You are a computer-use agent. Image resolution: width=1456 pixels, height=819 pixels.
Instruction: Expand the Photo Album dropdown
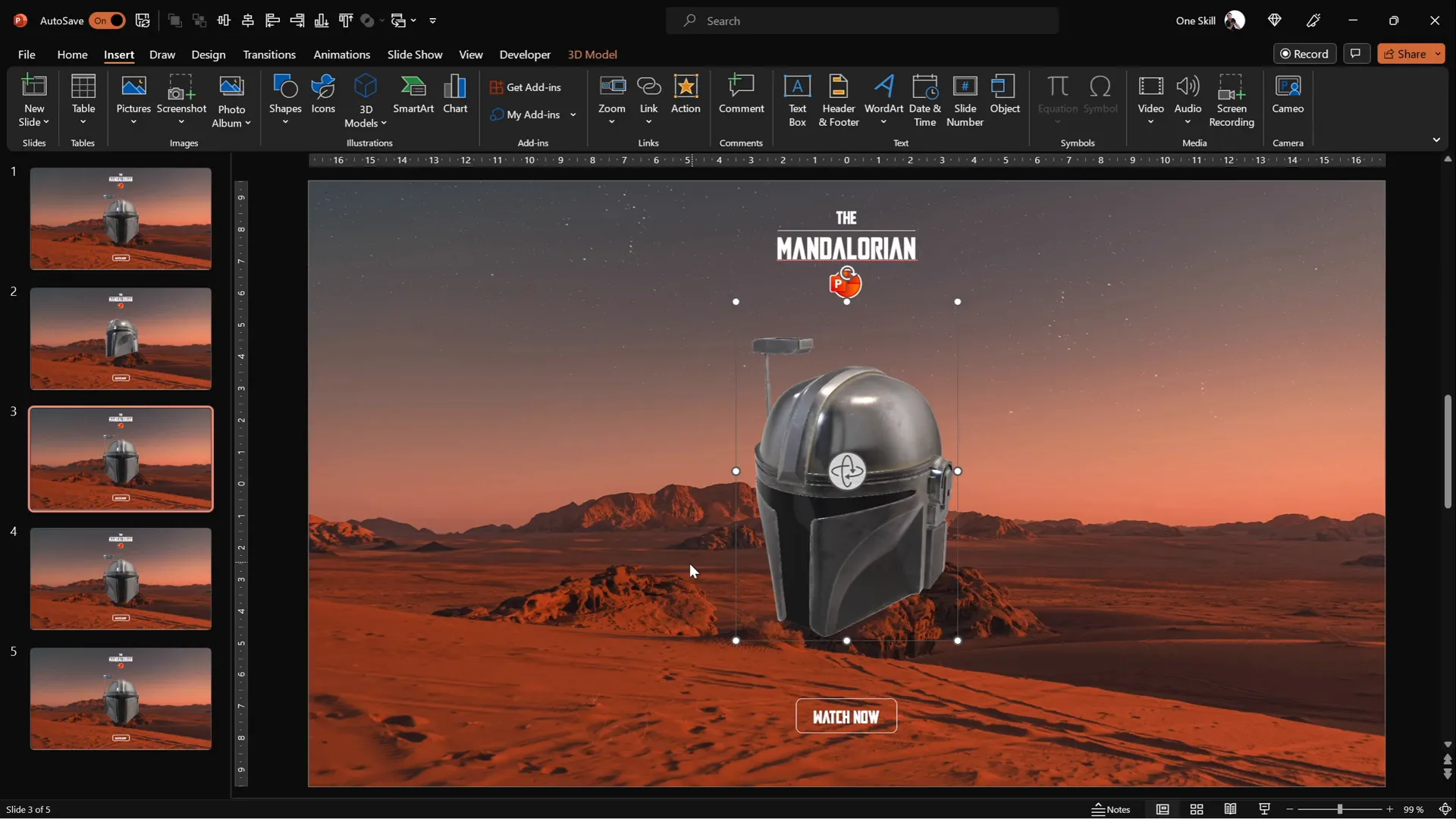(247, 123)
